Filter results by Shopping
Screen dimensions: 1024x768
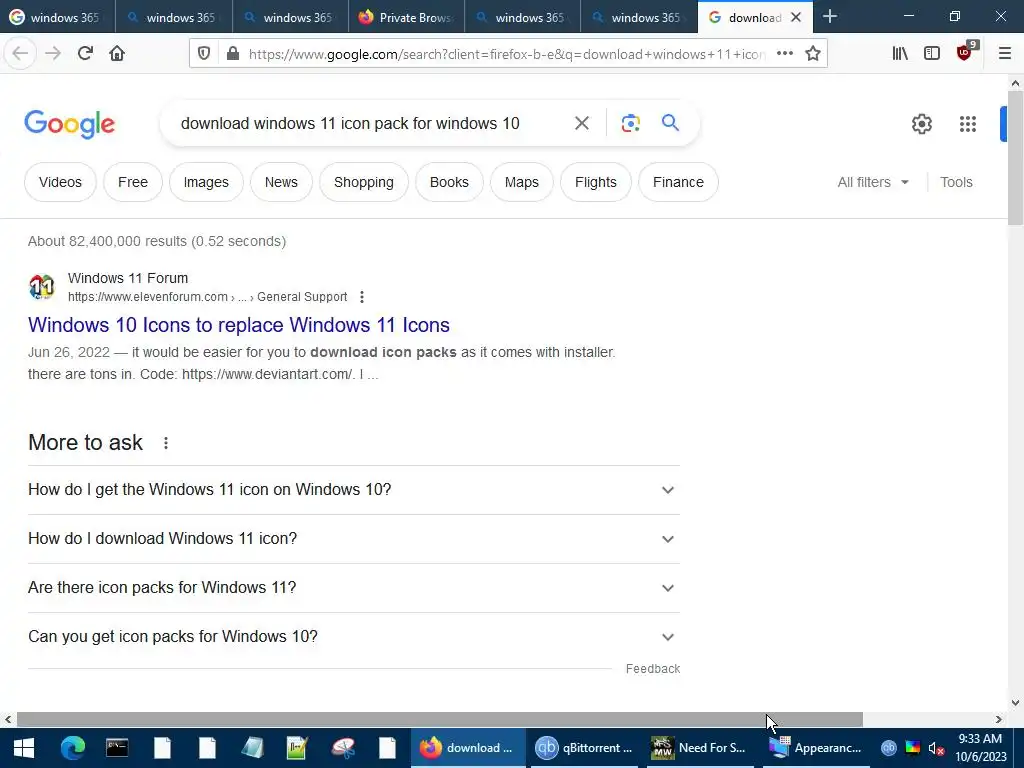pyautogui.click(x=364, y=182)
